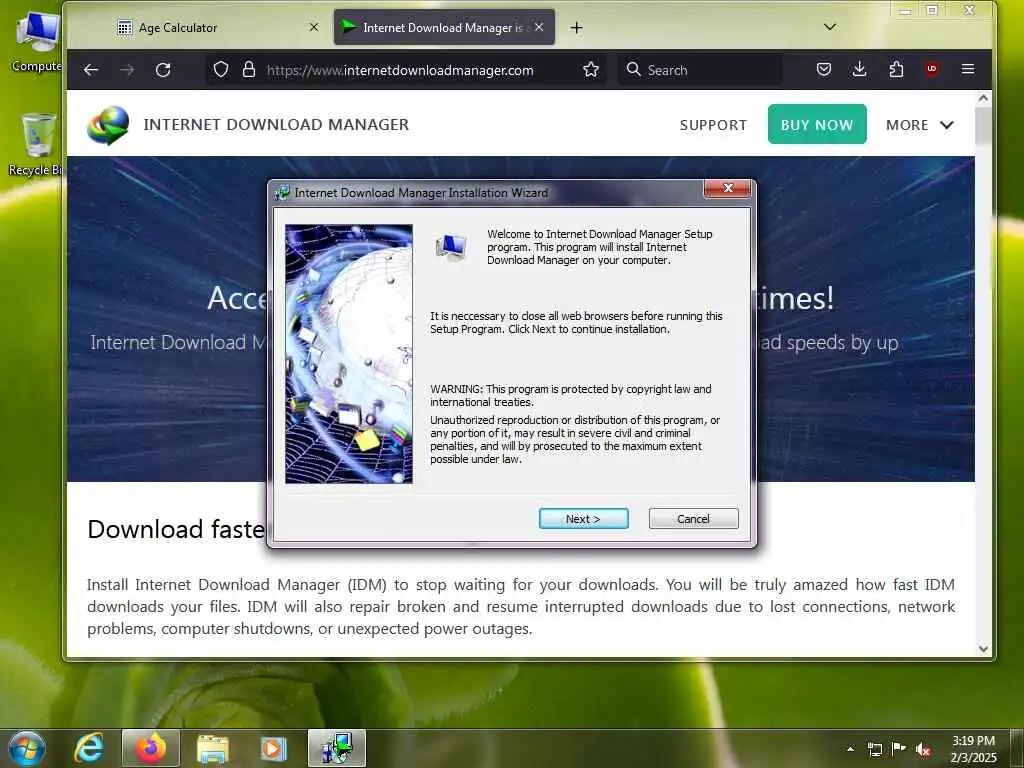Launch Internet Explorer from the taskbar
Screen dimensions: 1024x768
tap(89, 748)
